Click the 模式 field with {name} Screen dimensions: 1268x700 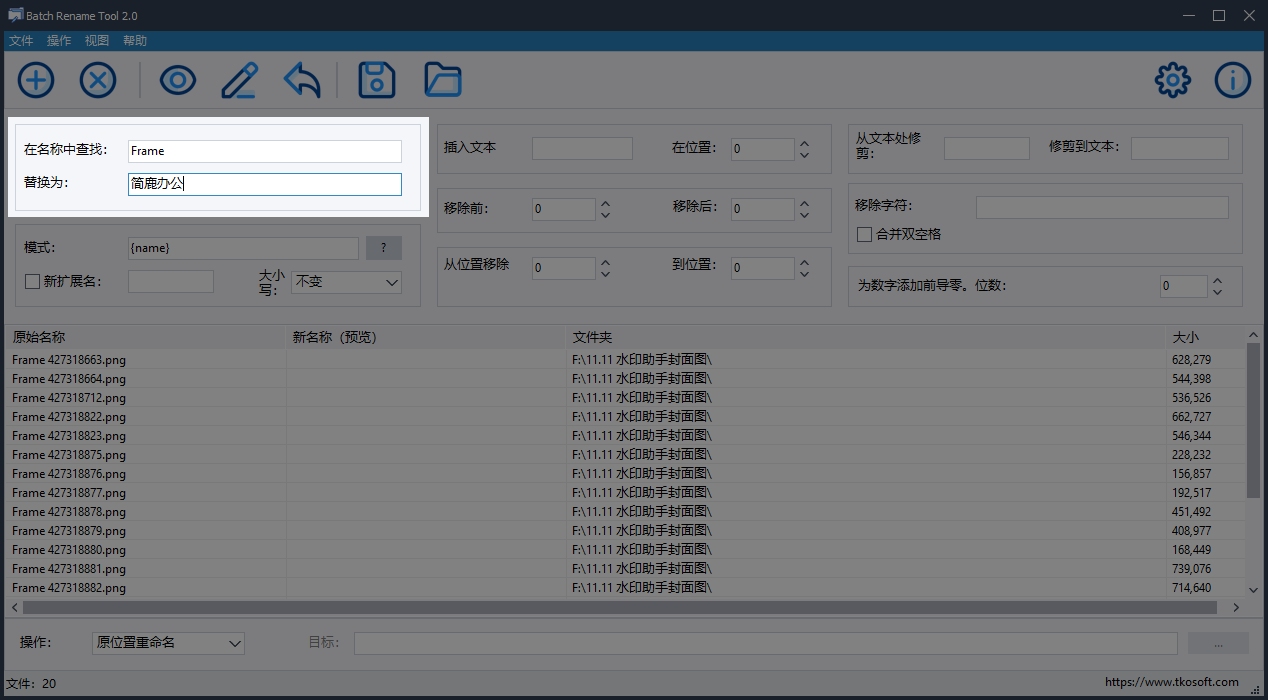[242, 248]
